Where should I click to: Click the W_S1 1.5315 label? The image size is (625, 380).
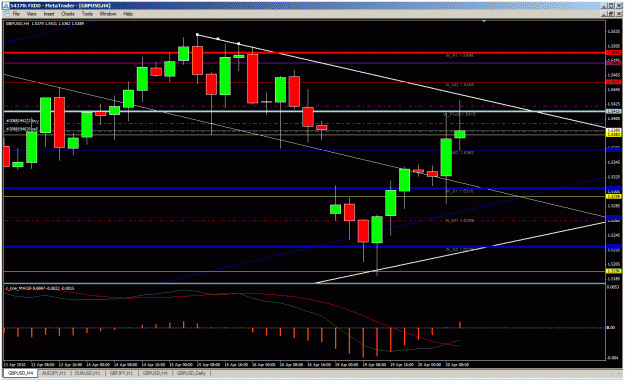pos(459,191)
